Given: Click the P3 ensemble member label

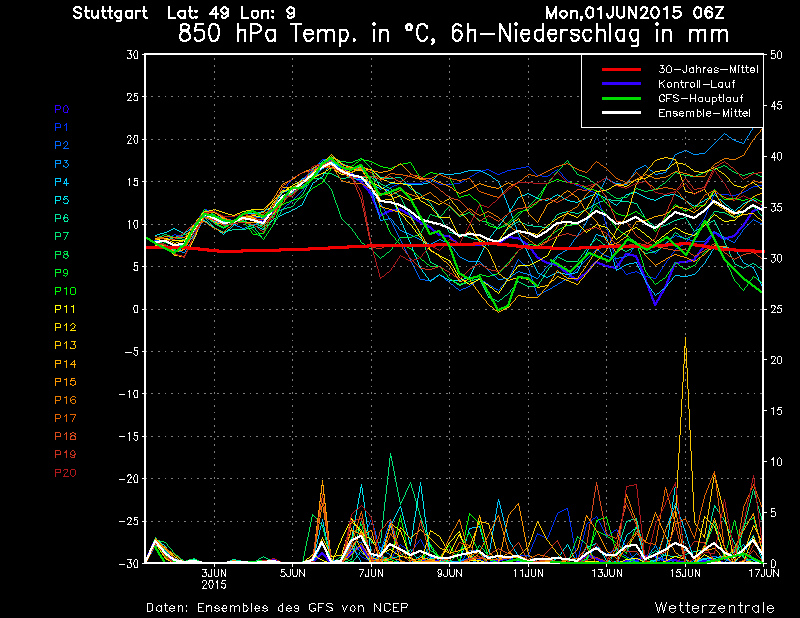Looking at the screenshot, I should coord(62,164).
